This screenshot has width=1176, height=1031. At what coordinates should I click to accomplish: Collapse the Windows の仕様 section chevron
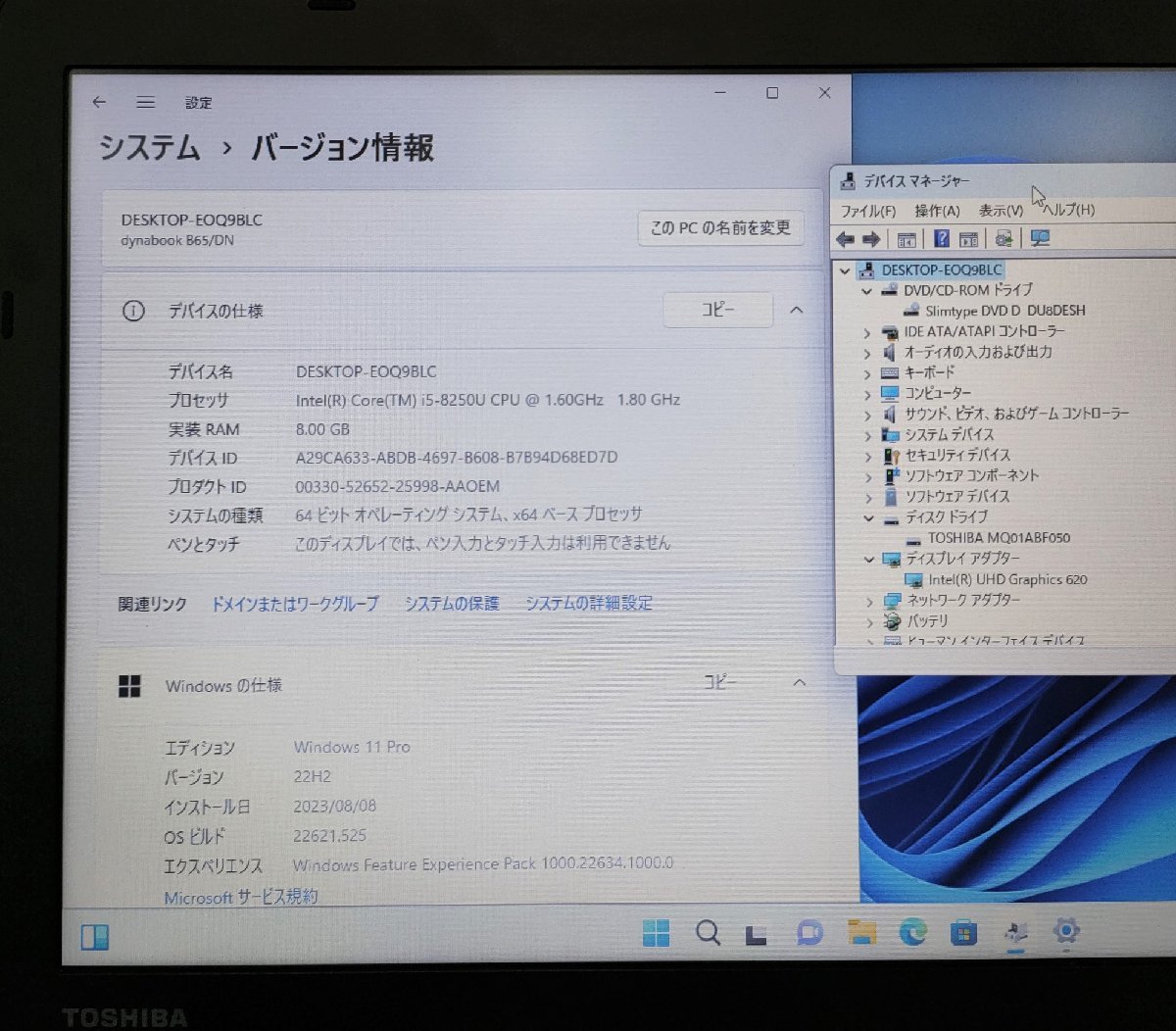pos(800,682)
